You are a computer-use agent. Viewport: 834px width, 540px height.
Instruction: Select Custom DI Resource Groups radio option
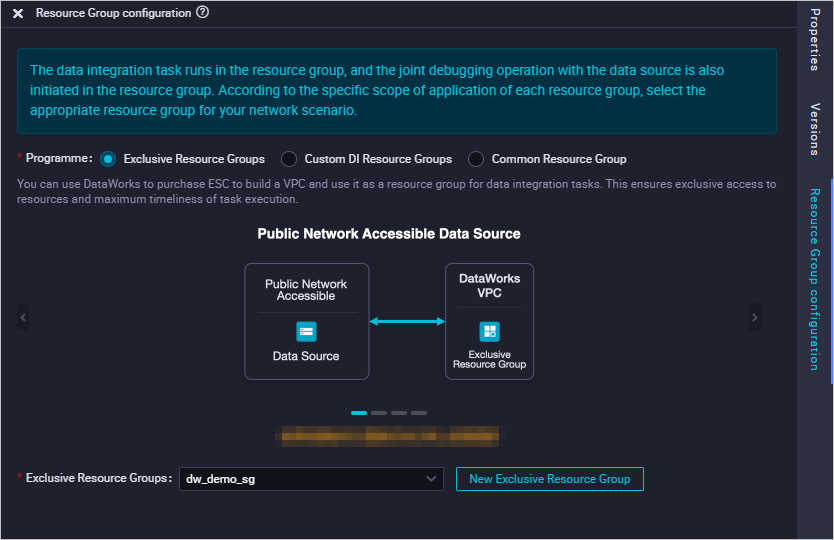coord(289,159)
